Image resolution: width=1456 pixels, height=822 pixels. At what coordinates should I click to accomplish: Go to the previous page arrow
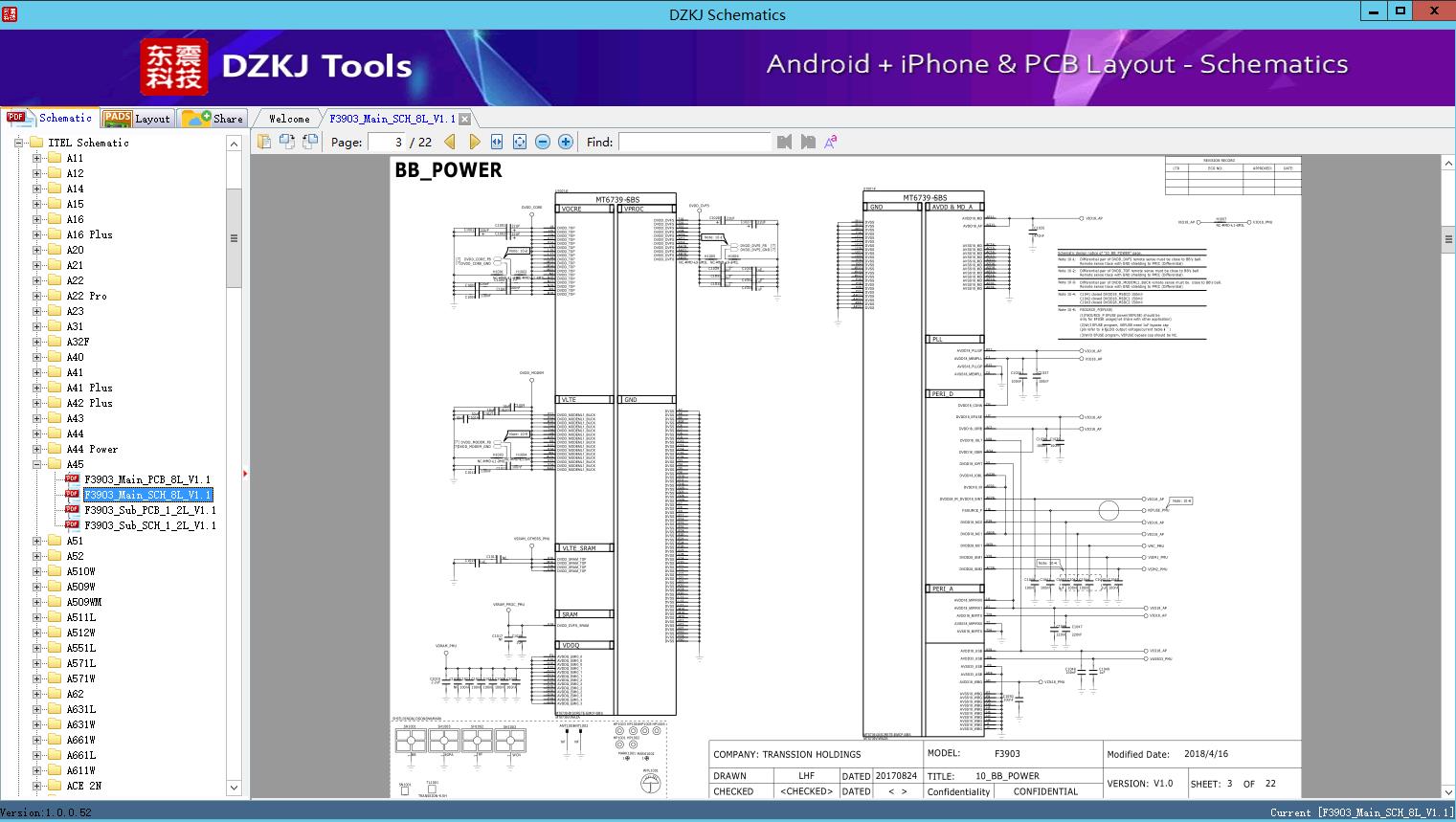(451, 142)
